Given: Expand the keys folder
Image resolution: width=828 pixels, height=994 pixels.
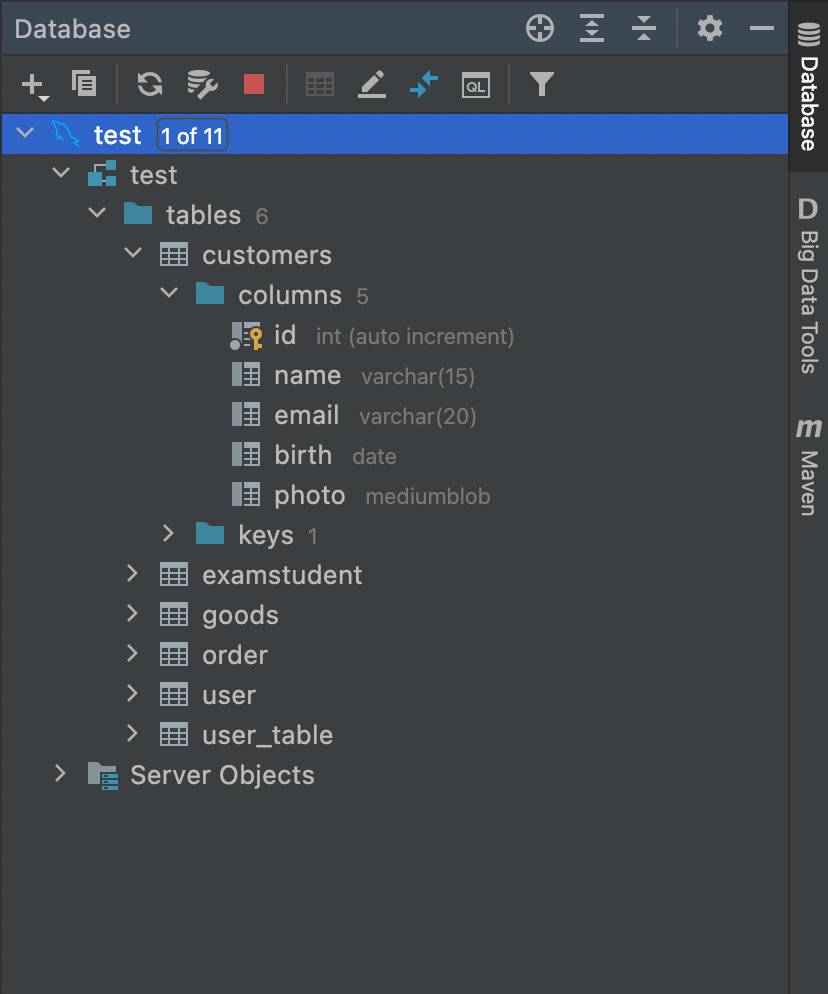Looking at the screenshot, I should [168, 533].
